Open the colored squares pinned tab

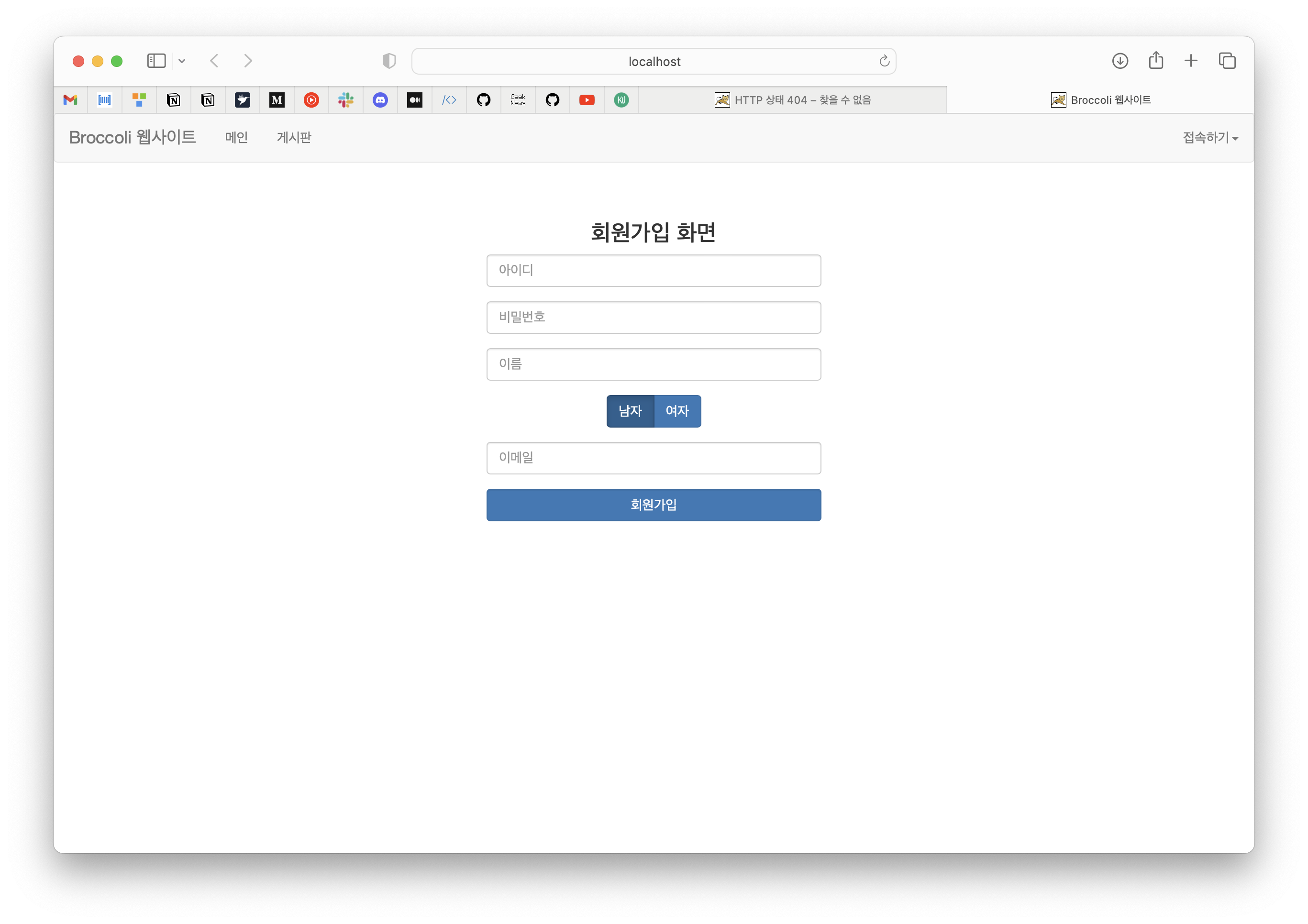click(139, 100)
